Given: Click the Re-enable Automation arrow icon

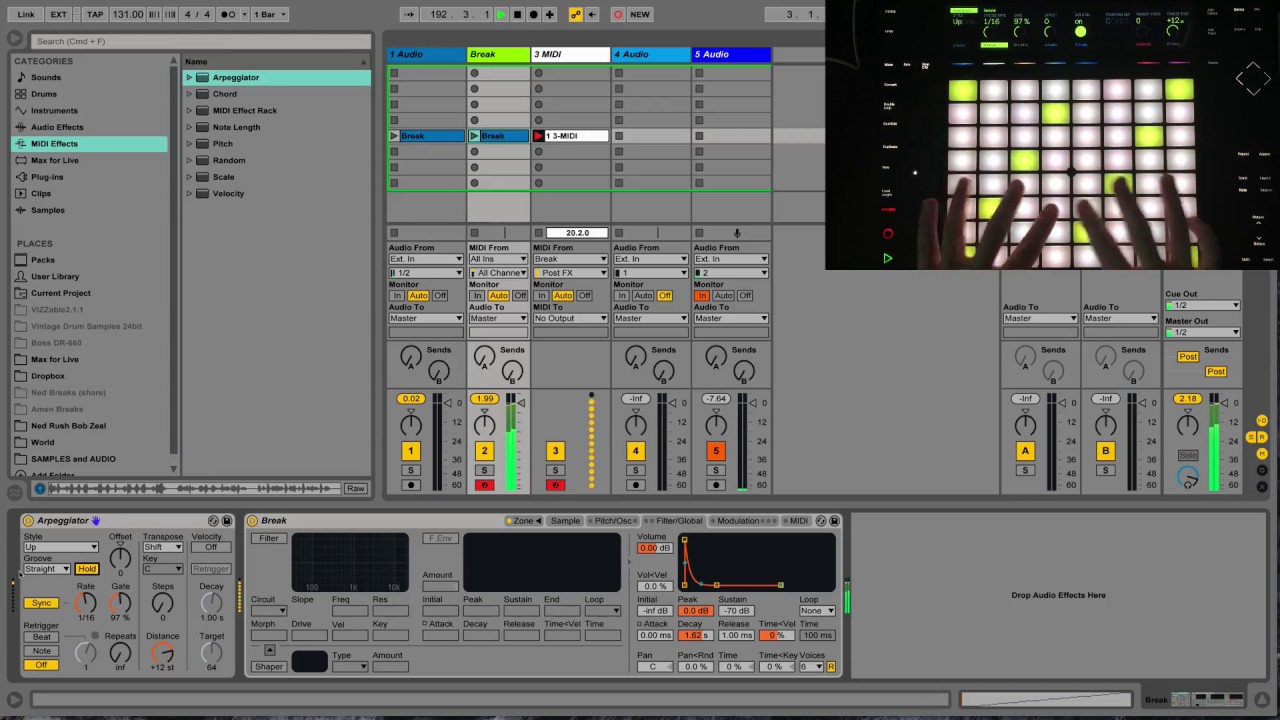Looking at the screenshot, I should [592, 14].
